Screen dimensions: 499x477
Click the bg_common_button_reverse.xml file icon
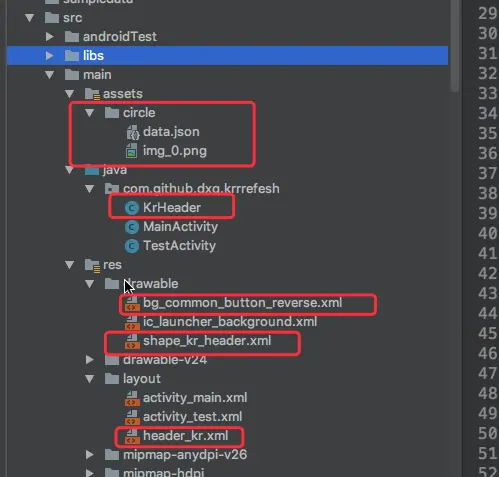[132, 304]
